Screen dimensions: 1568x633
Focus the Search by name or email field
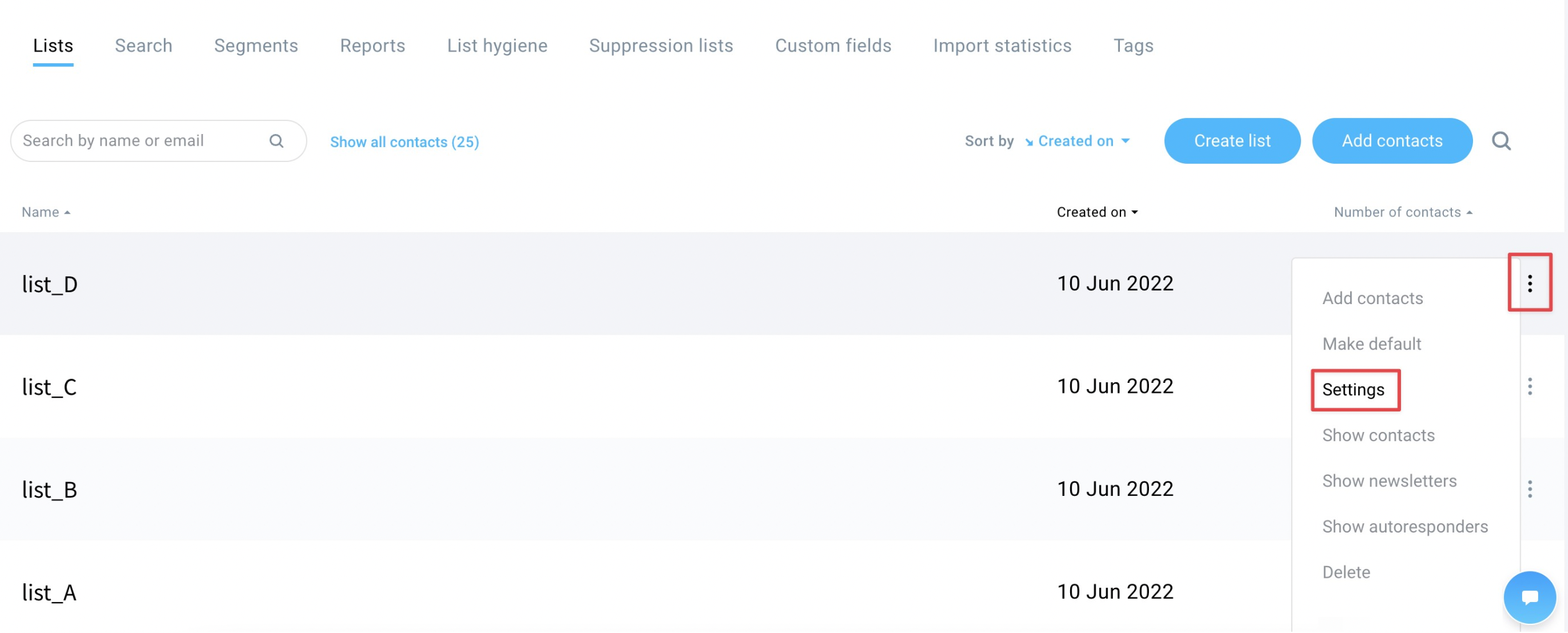point(158,141)
